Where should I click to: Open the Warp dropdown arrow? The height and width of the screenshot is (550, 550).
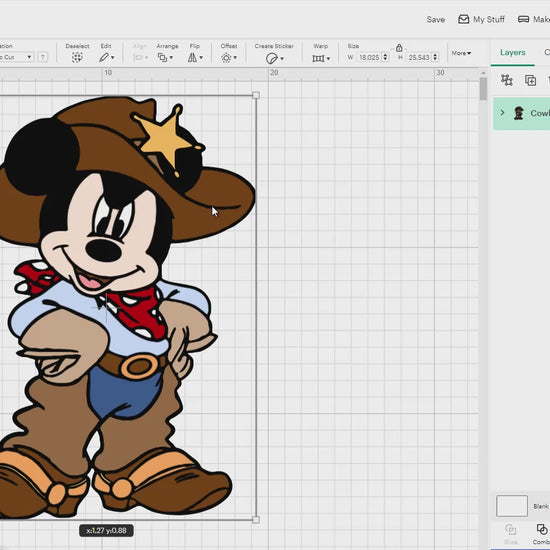click(328, 59)
